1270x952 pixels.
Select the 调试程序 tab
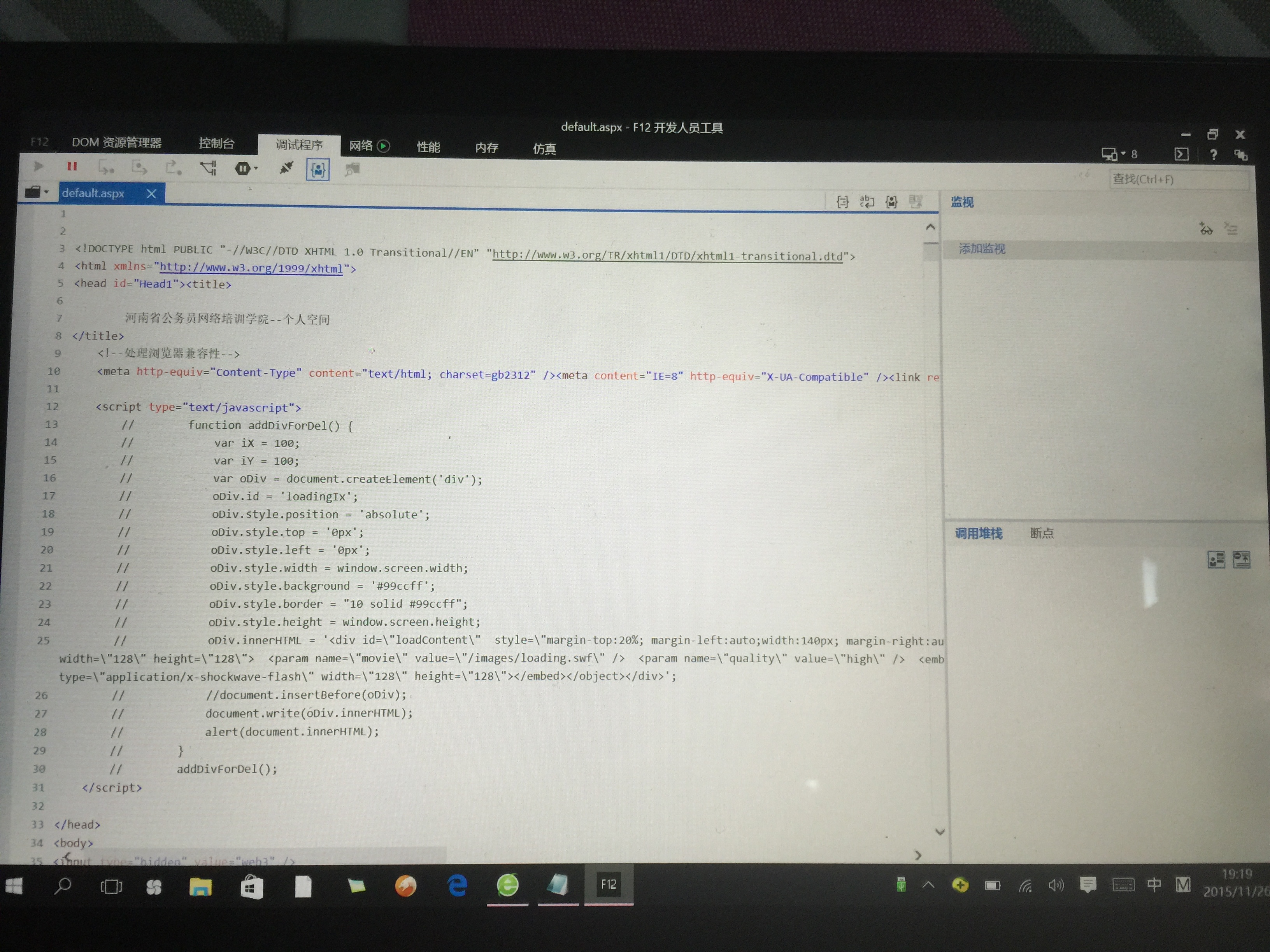point(299,145)
